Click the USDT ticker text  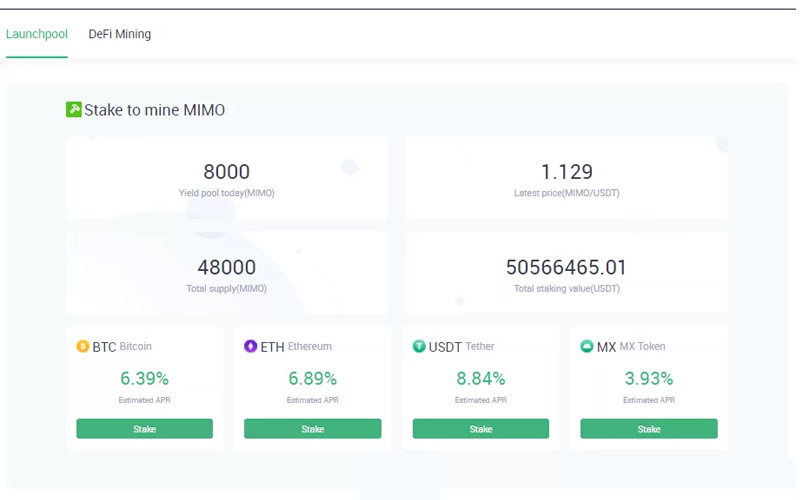(445, 347)
